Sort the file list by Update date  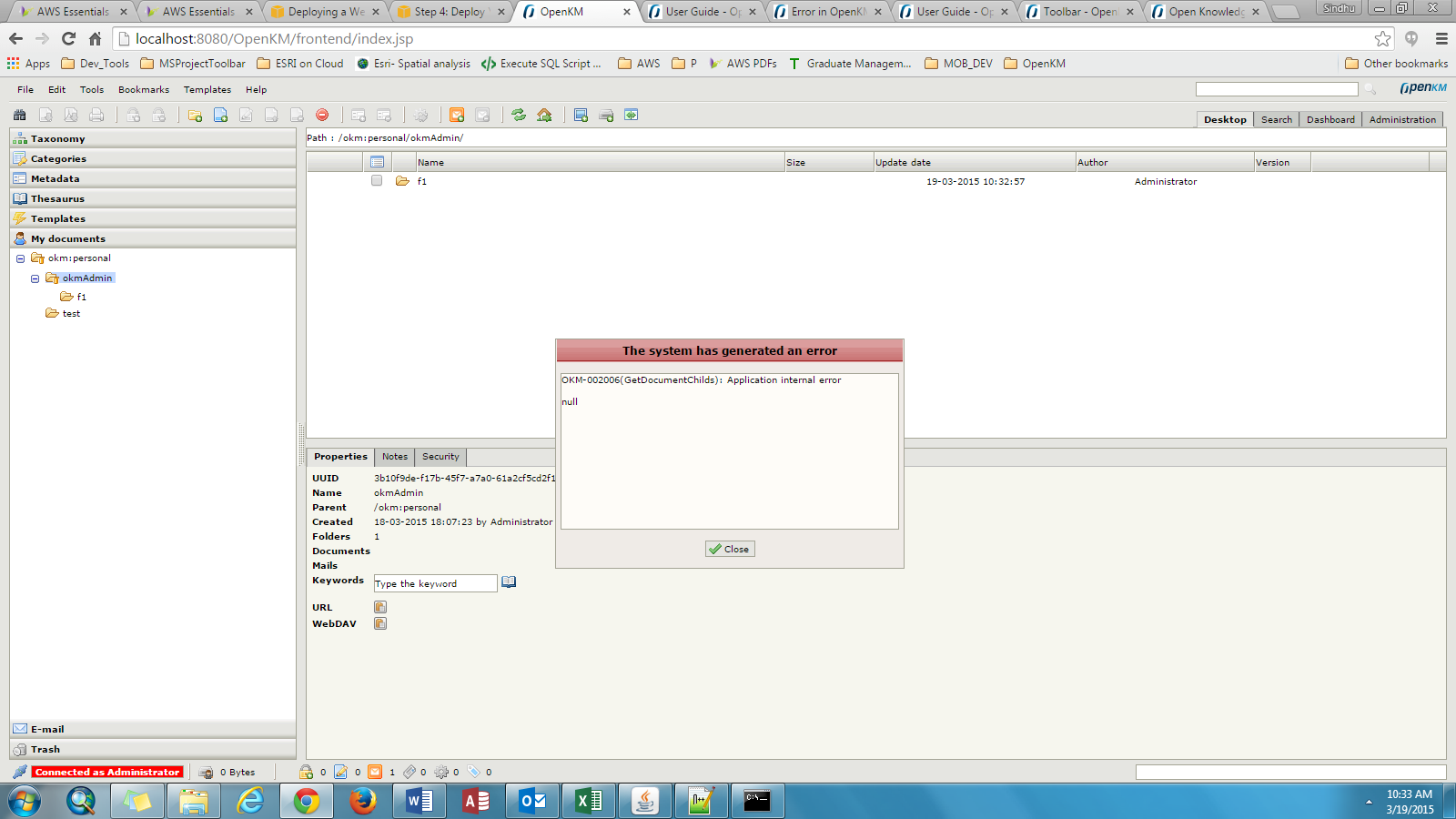904,163
